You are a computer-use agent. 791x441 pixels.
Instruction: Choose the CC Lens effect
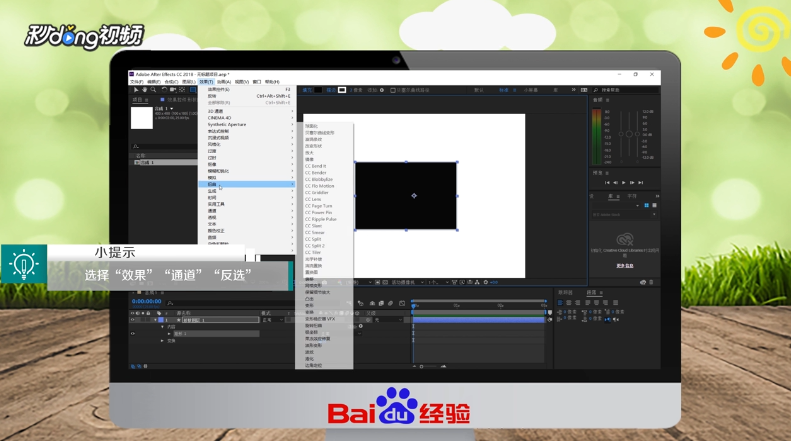click(x=313, y=199)
